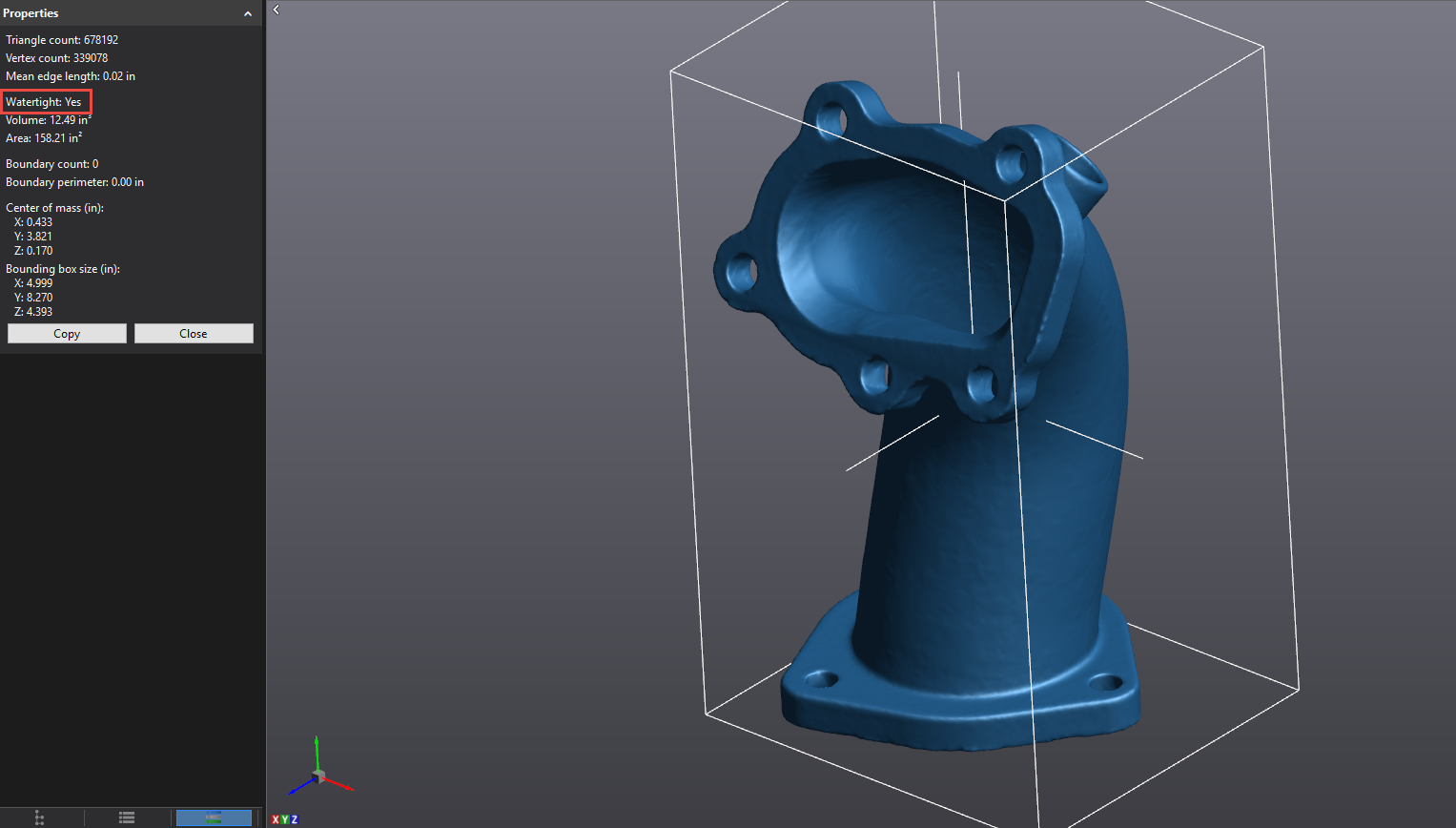Viewport: 1456px width, 828px height.
Task: Click the bounding box "X: 4.999" value
Action: coord(33,283)
